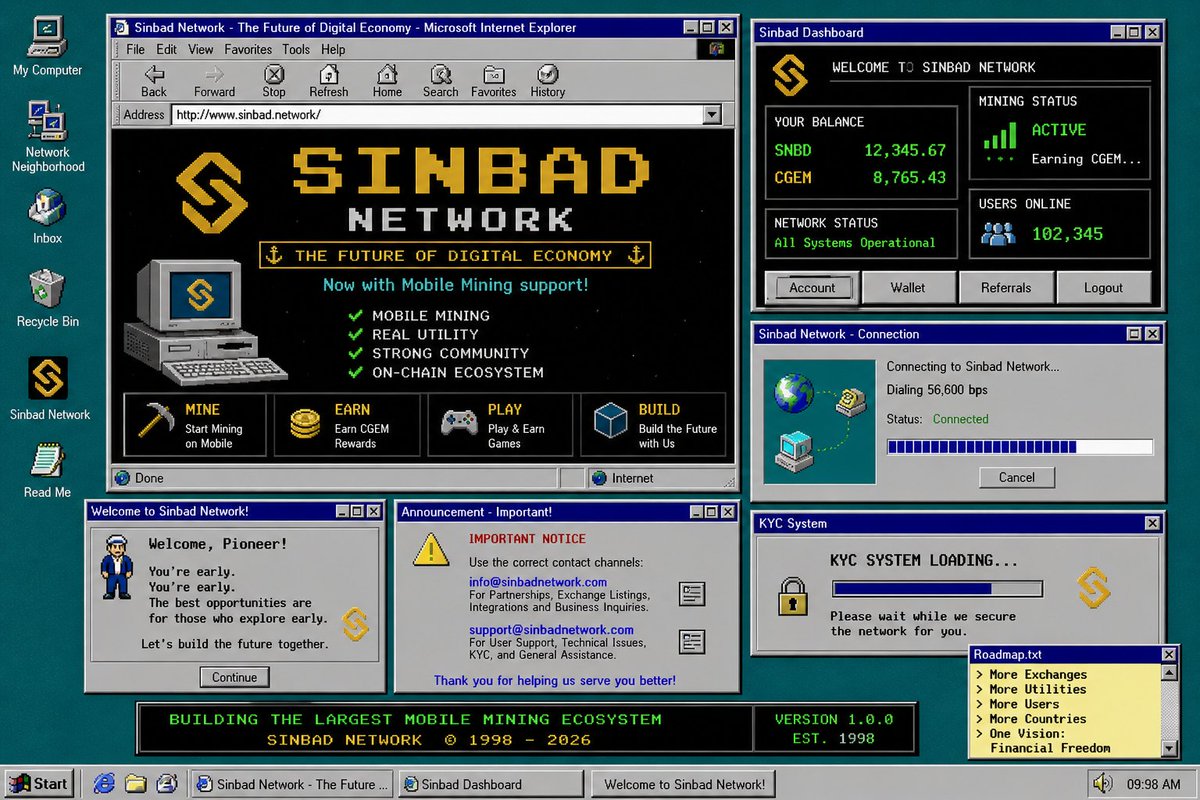Viewport: 1200px width, 800px height.
Task: Click Logout in Sinbad Dashboard
Action: [x=1103, y=288]
